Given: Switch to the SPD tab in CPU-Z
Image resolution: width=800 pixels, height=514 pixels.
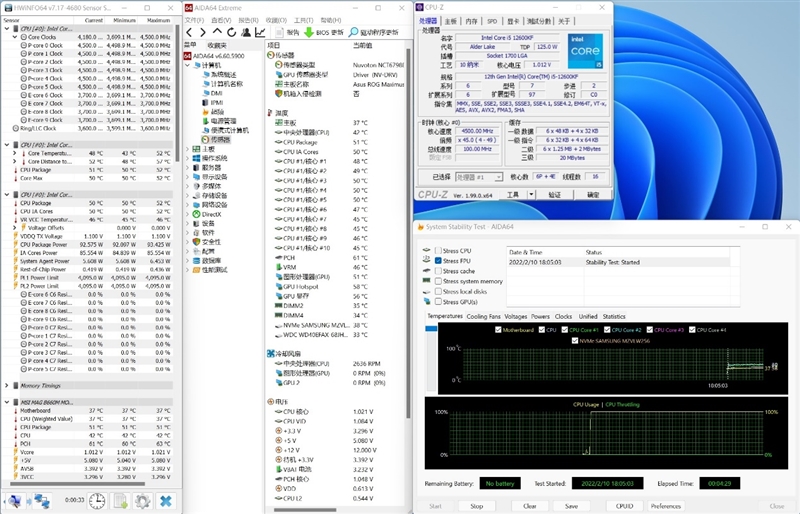Looking at the screenshot, I should click(x=492, y=21).
